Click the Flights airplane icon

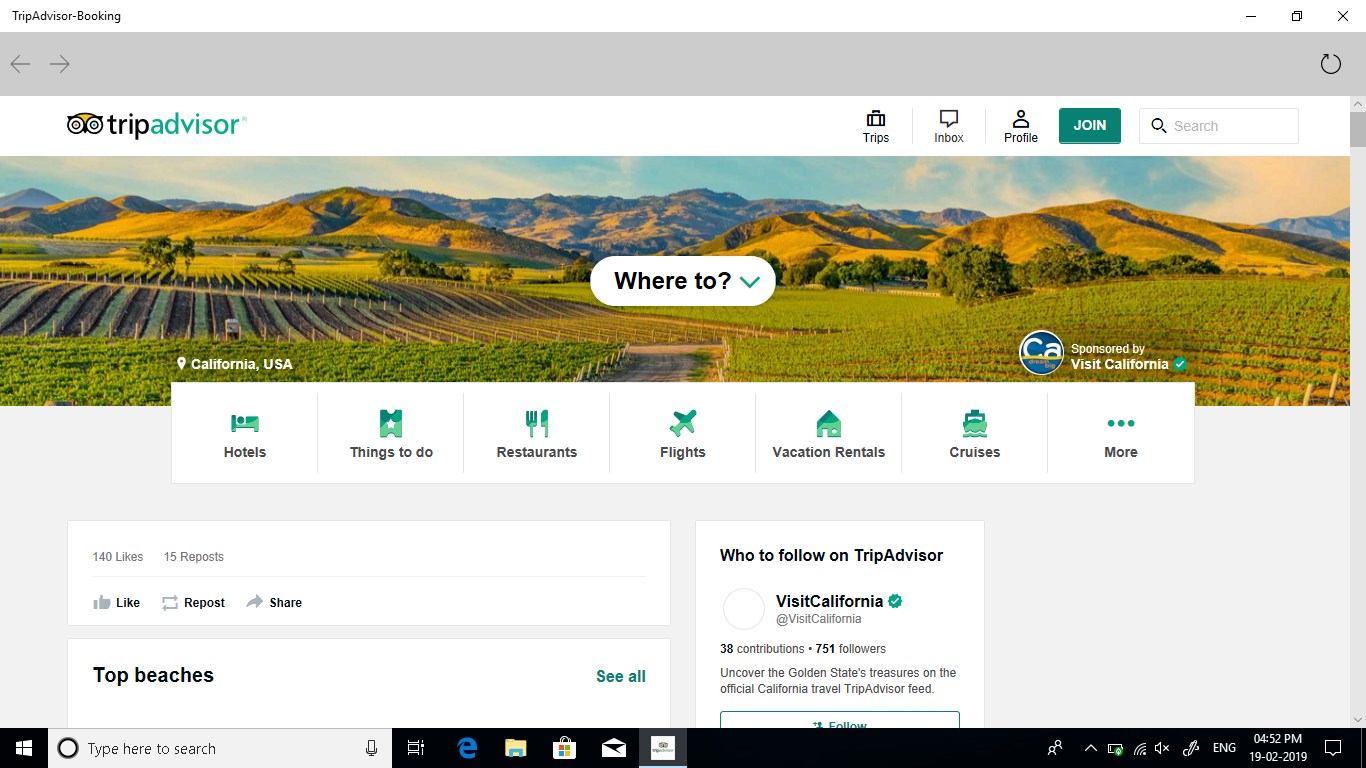683,423
